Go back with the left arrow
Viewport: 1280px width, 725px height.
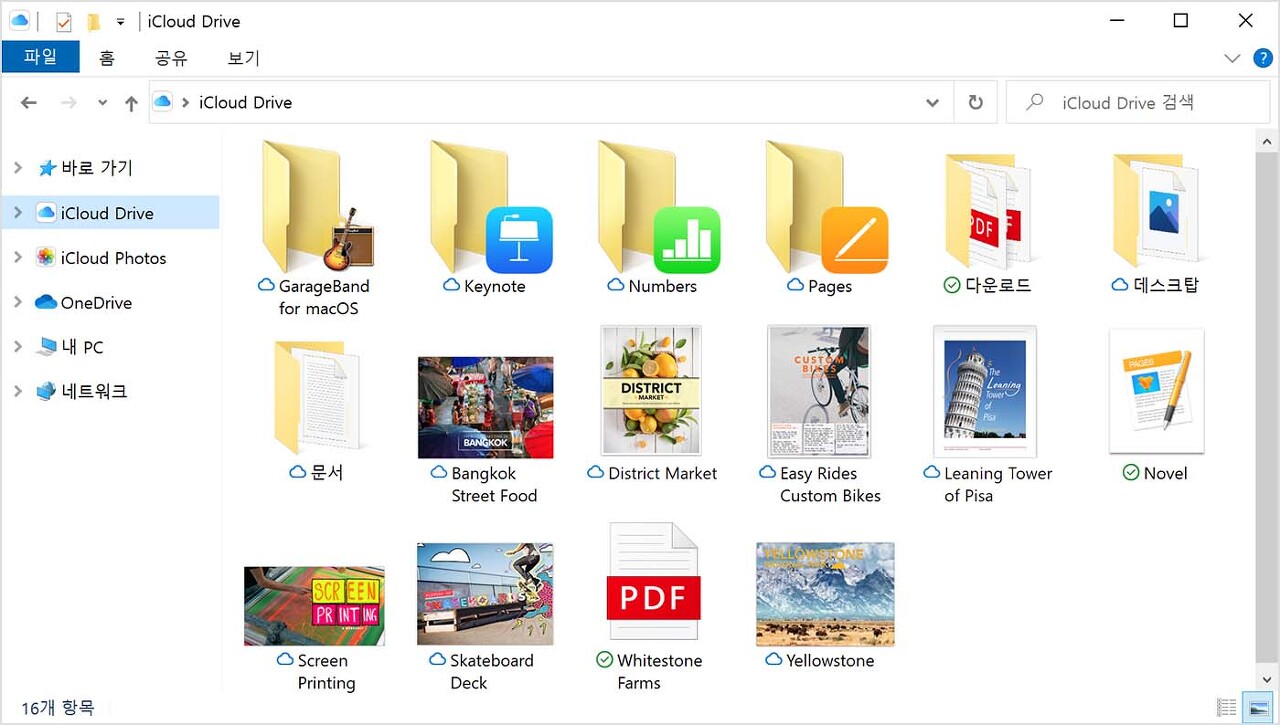coord(29,103)
